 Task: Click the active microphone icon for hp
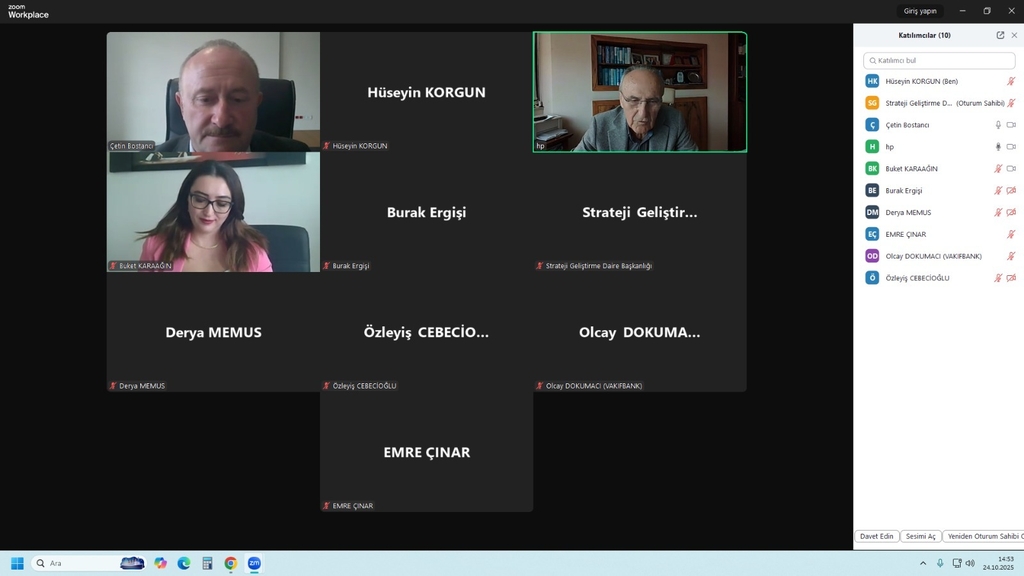coord(997,147)
